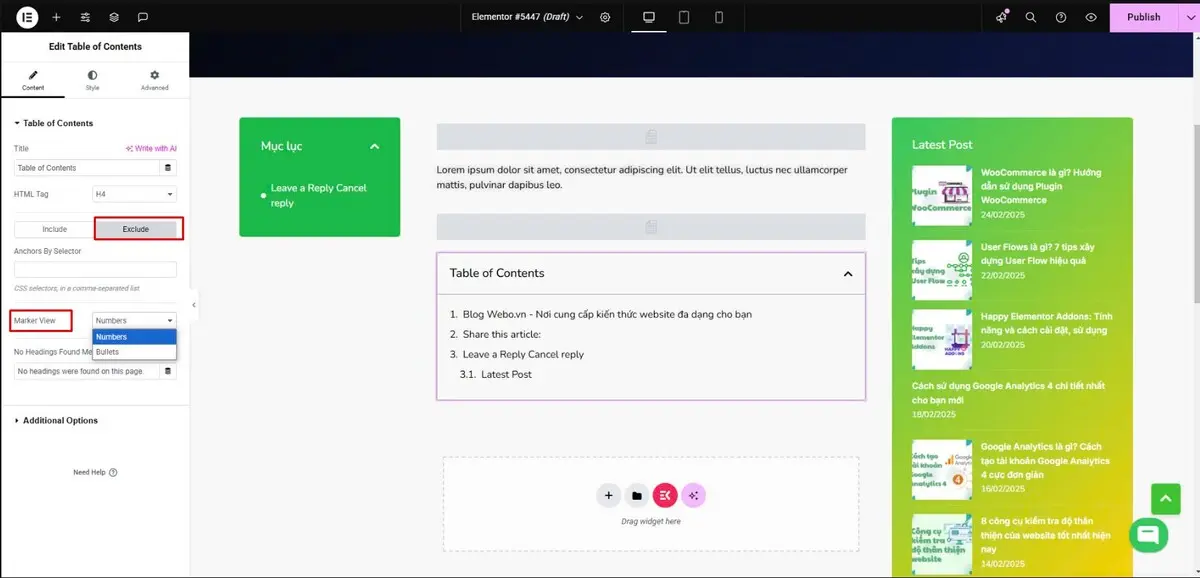
Task: Add new section with plus button
Action: pyautogui.click(x=608, y=495)
